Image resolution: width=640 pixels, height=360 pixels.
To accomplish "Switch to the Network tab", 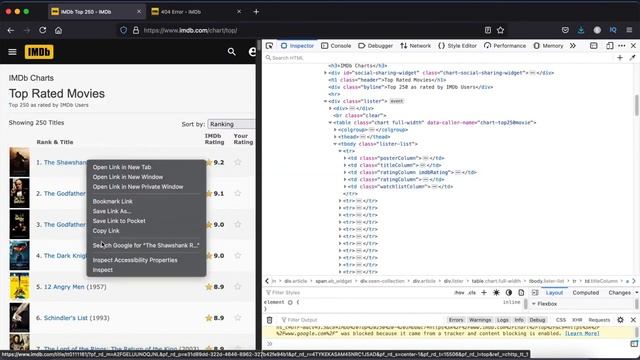I will coord(415,46).
